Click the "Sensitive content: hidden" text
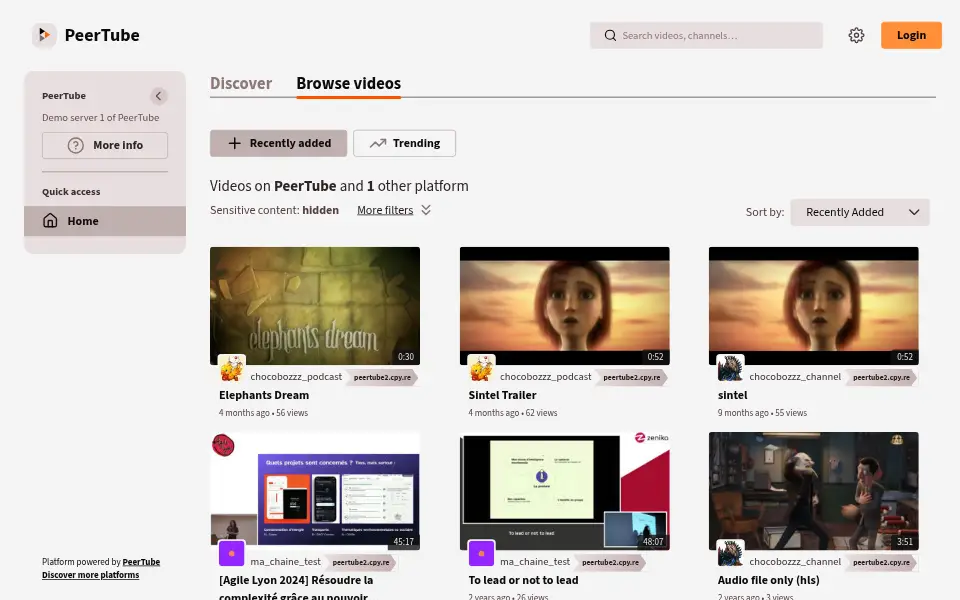 [274, 210]
